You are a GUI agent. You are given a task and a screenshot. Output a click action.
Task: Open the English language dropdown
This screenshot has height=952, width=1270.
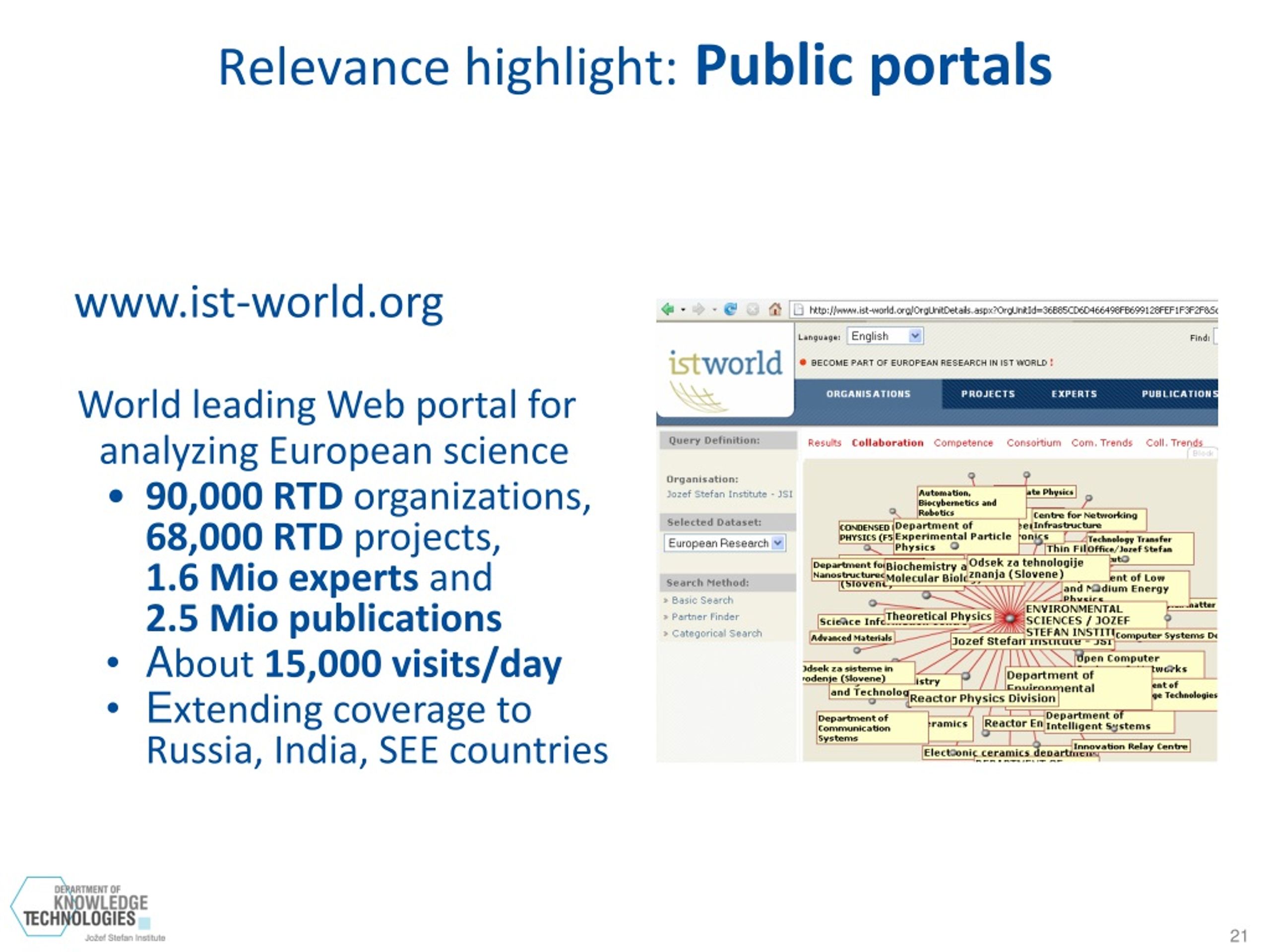(x=885, y=336)
